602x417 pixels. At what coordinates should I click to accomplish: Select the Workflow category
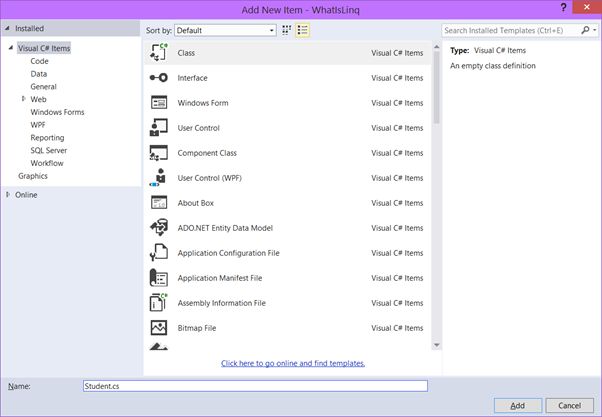point(47,163)
